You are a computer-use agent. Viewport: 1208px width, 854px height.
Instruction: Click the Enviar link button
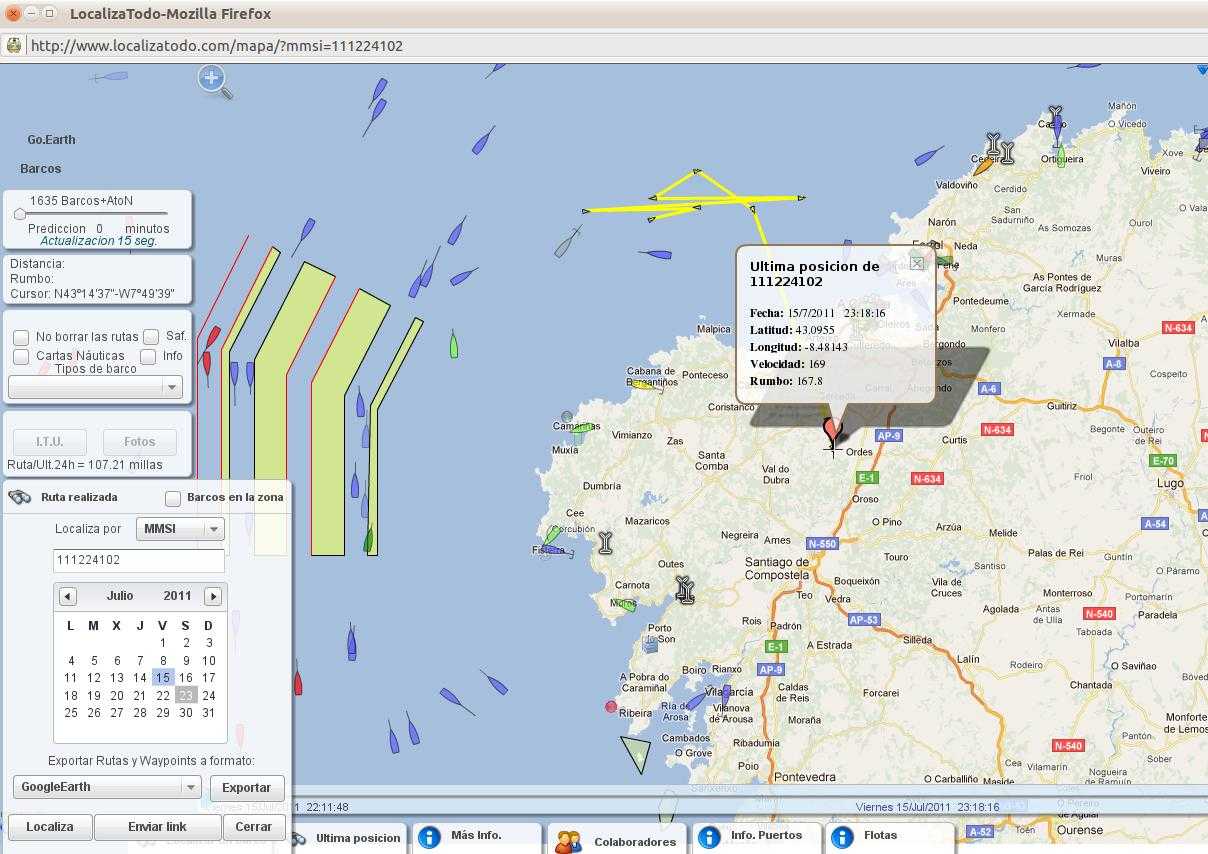tap(157, 827)
